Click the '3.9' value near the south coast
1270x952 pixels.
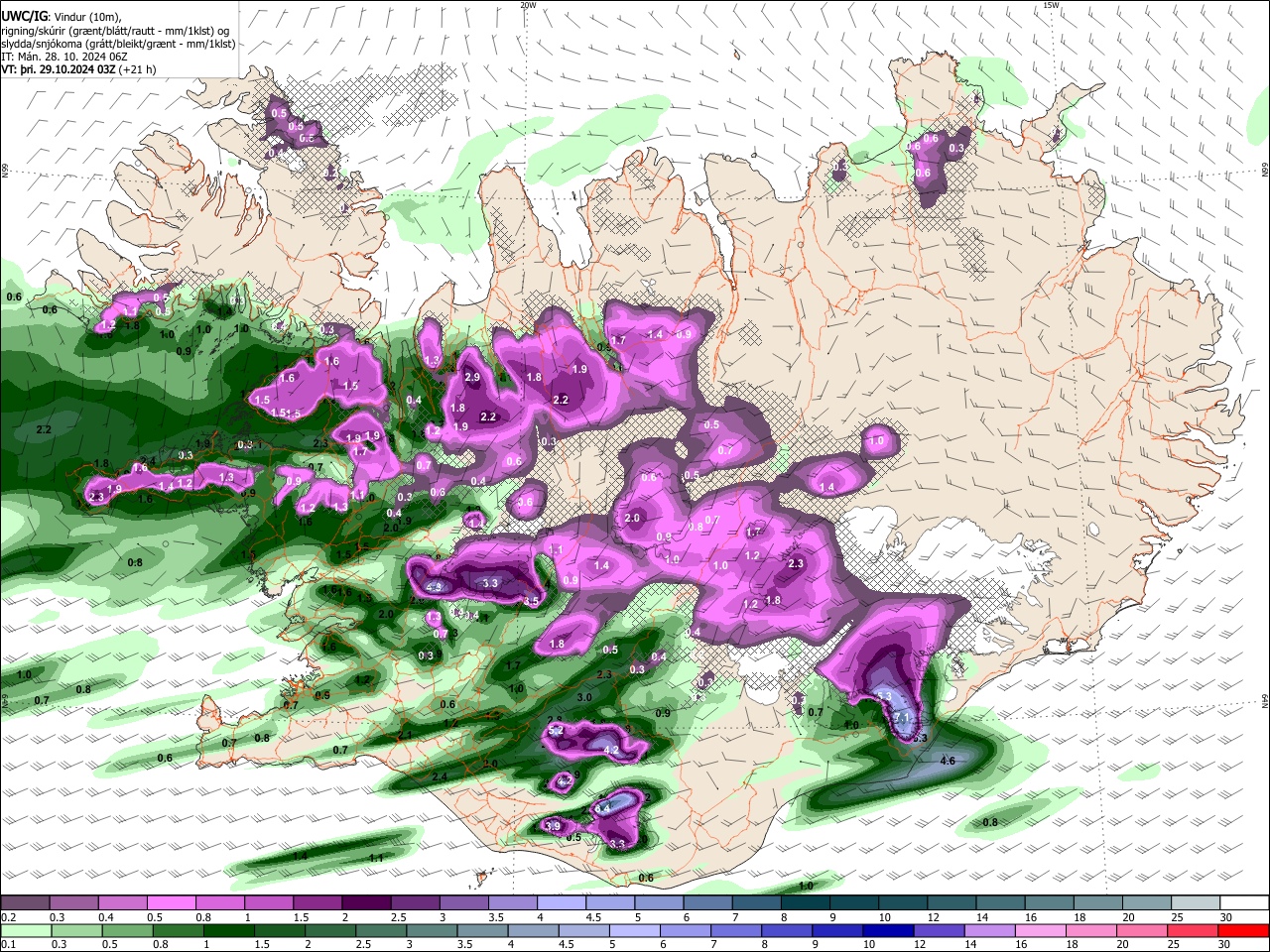coord(553,826)
